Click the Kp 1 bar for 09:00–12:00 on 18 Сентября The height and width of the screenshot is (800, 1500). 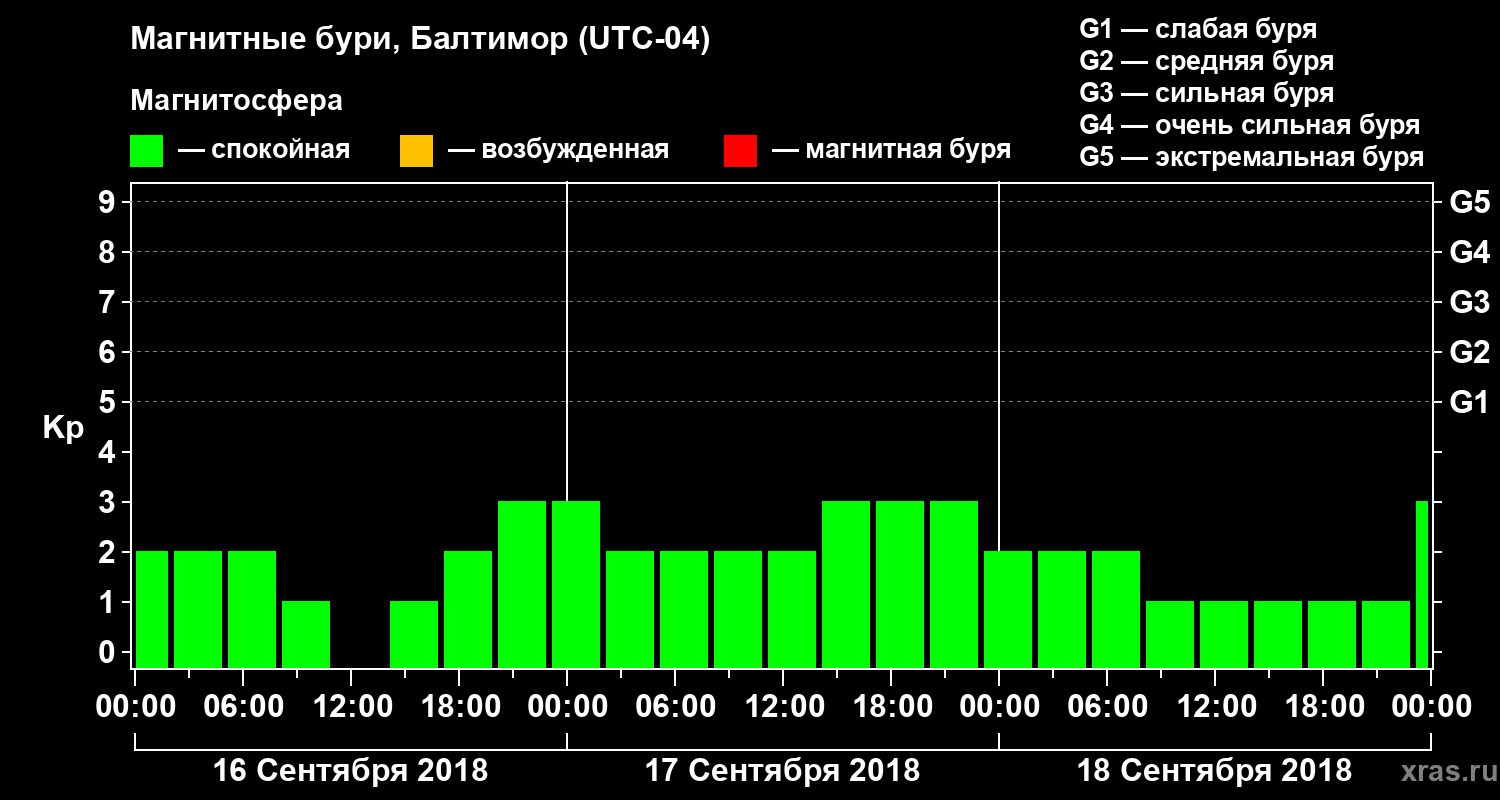(1170, 634)
